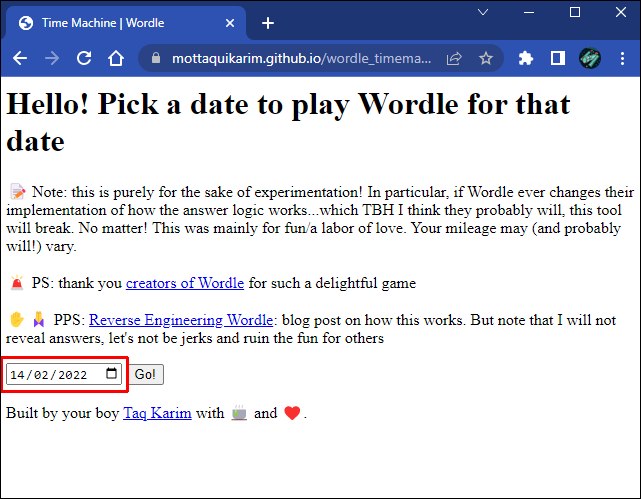Open the calendar picker in the date field

click(111, 373)
